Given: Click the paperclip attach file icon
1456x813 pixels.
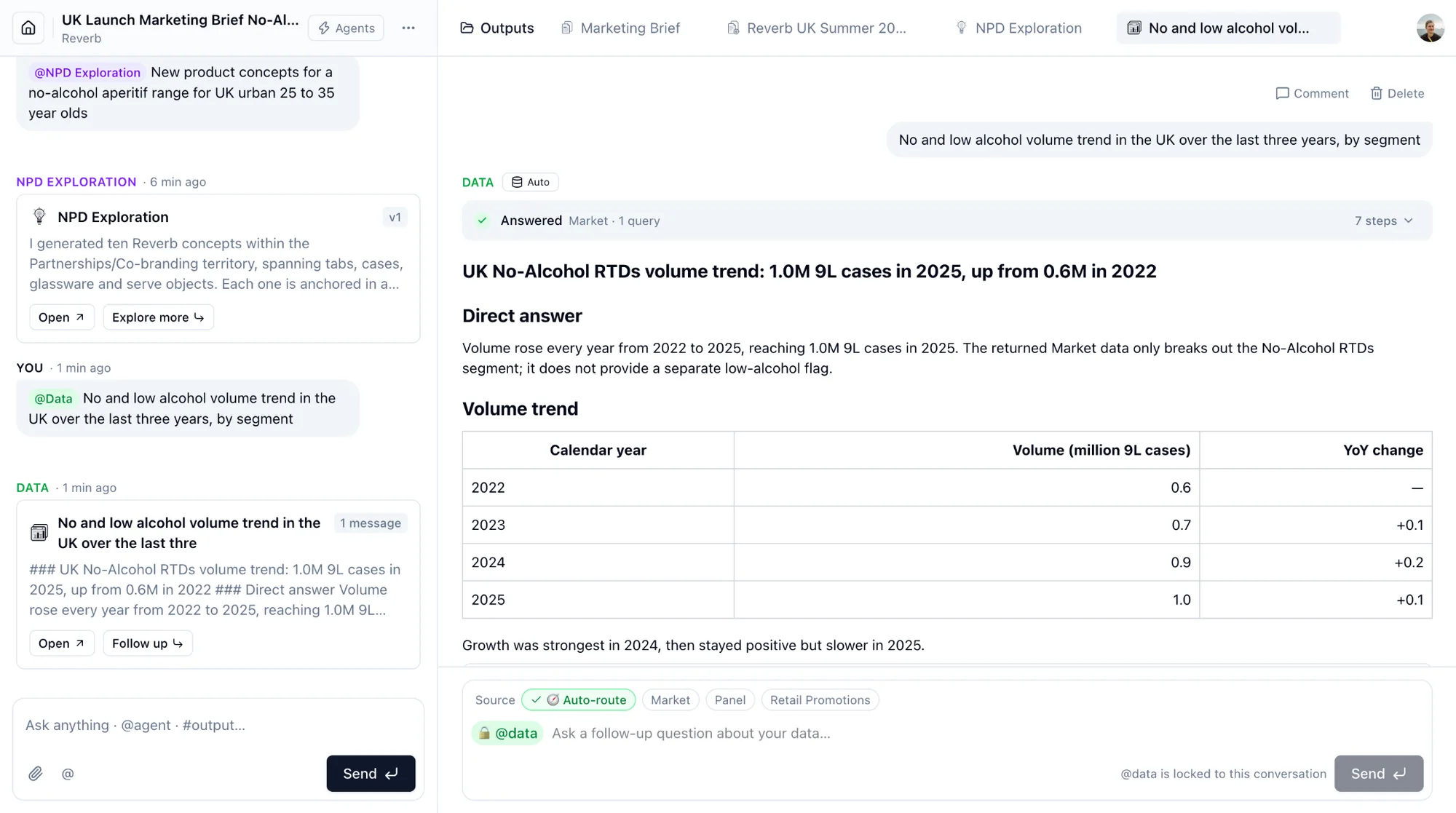Looking at the screenshot, I should 36,774.
